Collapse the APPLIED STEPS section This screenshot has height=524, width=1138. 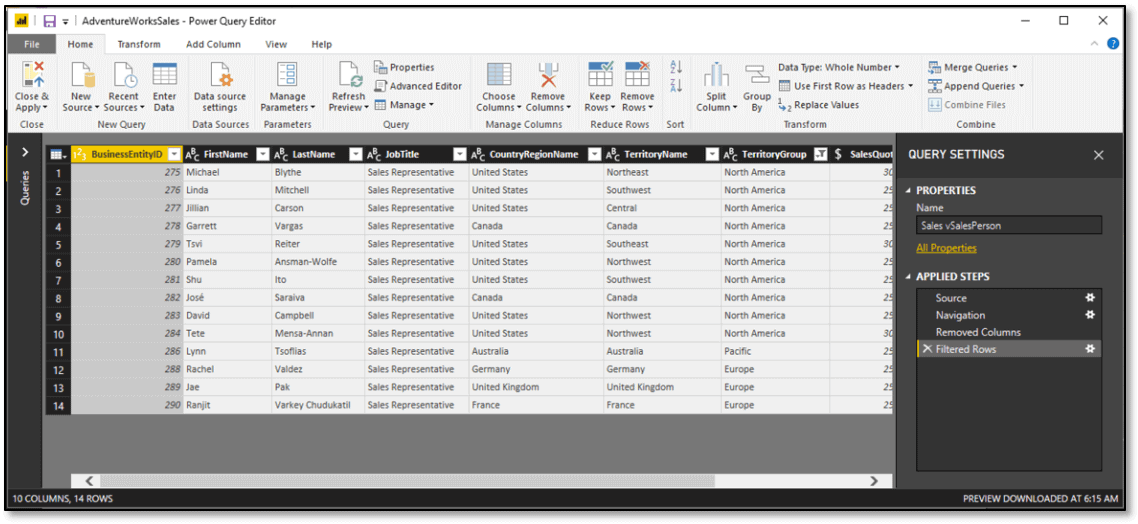tap(906, 277)
